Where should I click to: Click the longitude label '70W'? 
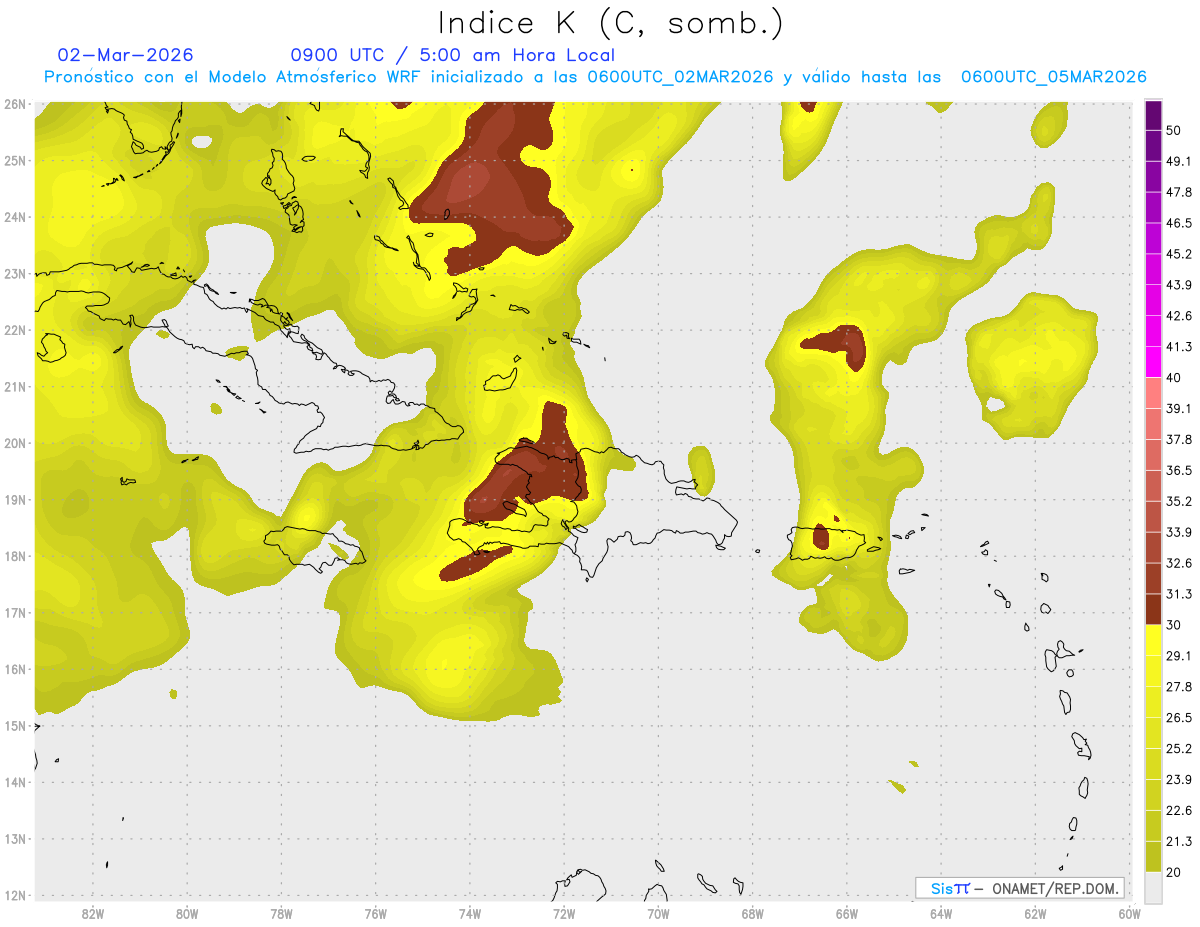click(658, 913)
